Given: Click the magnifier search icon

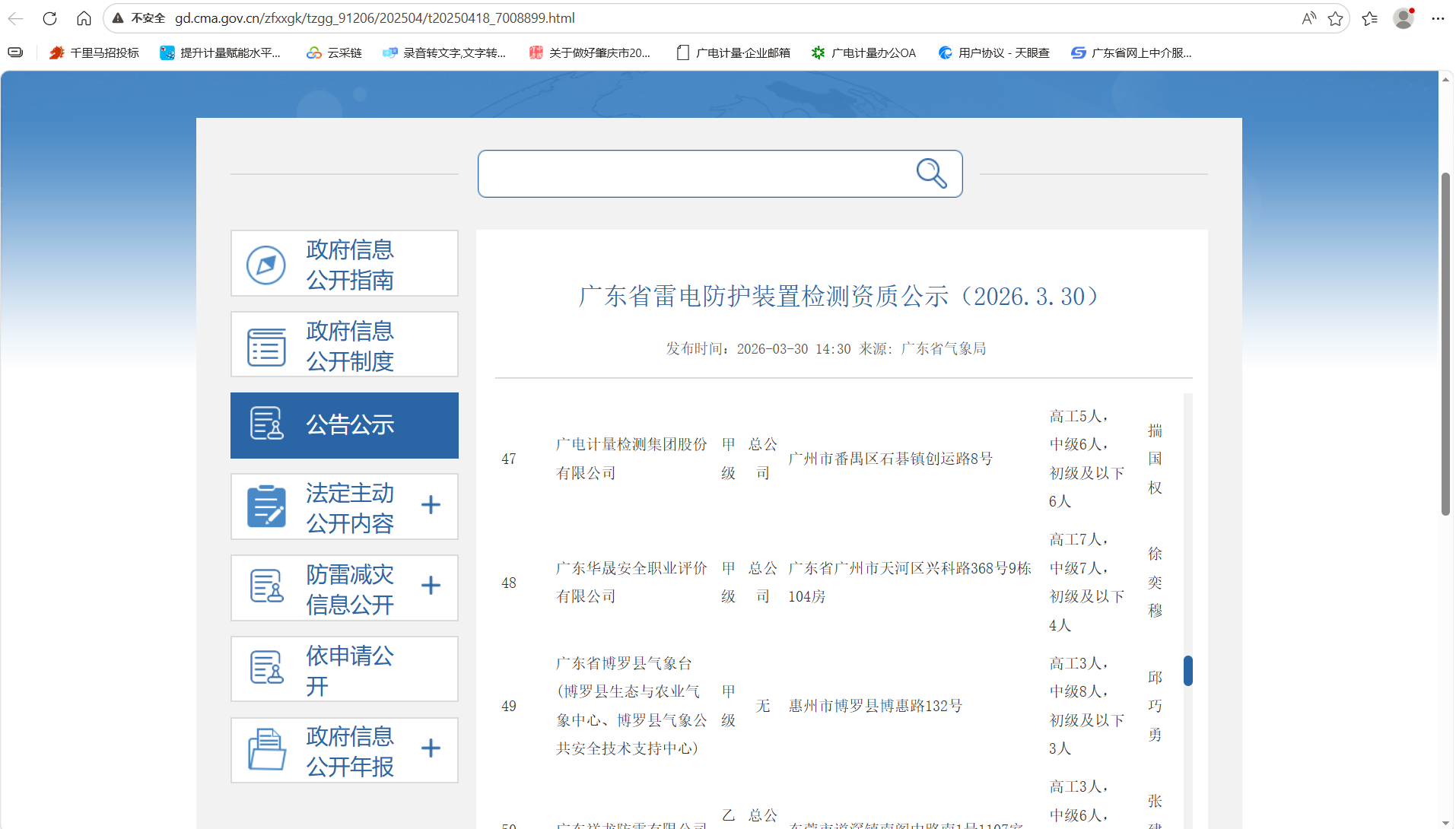Looking at the screenshot, I should pyautogui.click(x=931, y=173).
